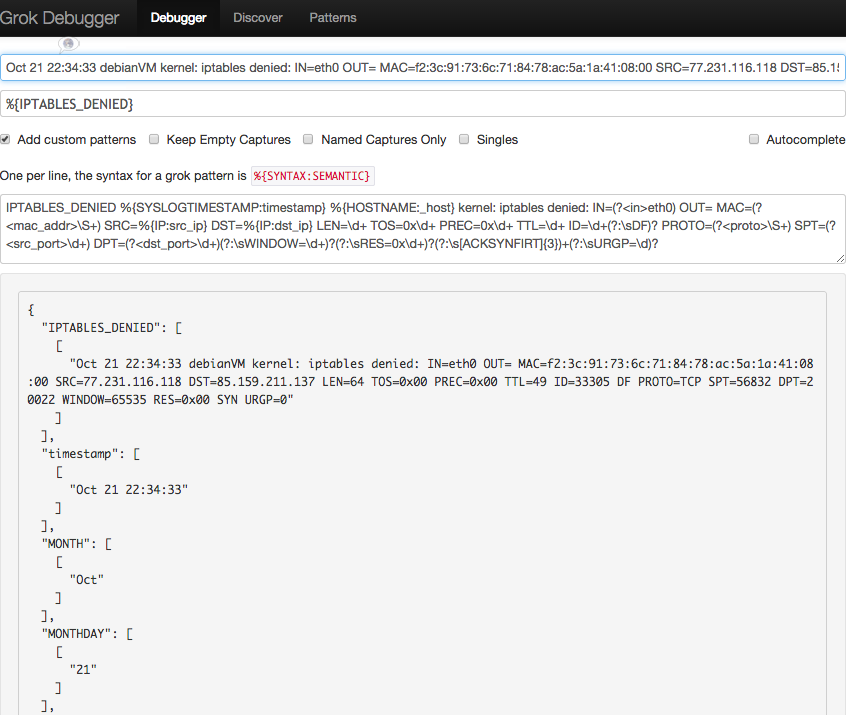Open the Discover tab

pyautogui.click(x=258, y=18)
